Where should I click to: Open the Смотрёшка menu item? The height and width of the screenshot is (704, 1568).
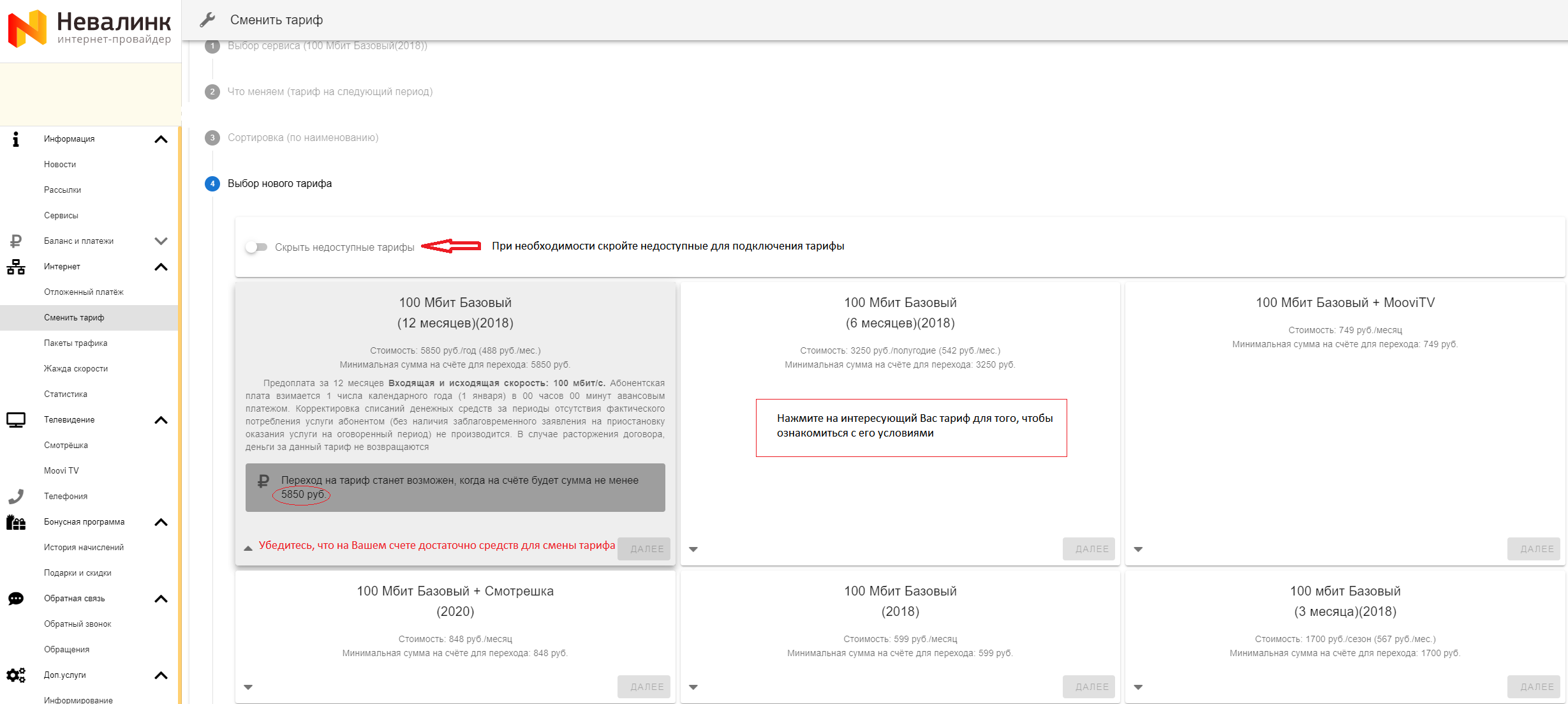pyautogui.click(x=66, y=446)
